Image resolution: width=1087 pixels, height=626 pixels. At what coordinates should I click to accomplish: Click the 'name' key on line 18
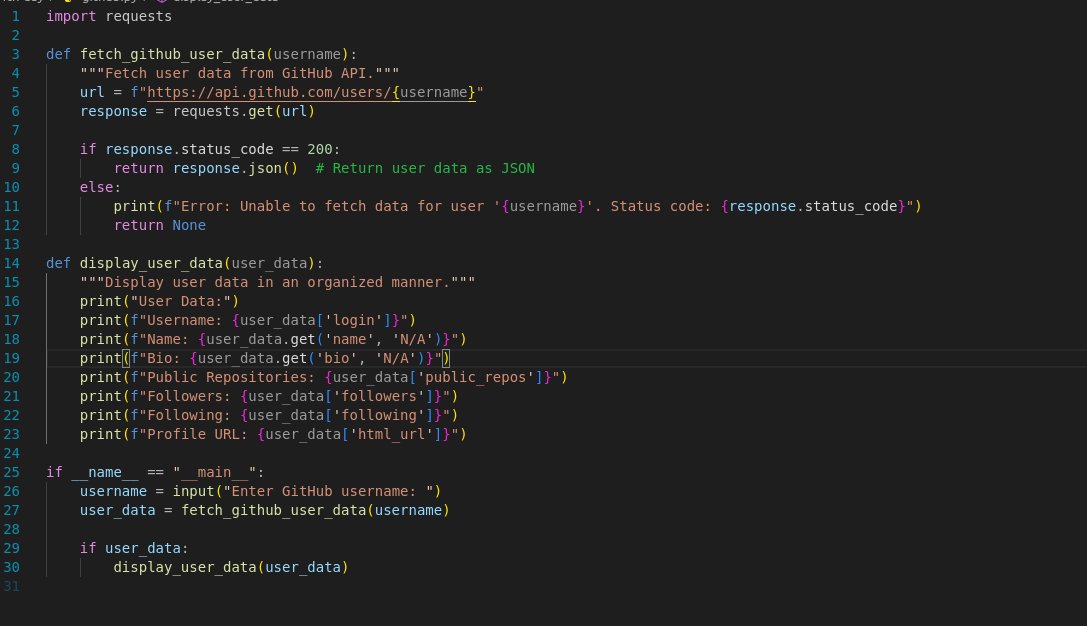click(x=349, y=339)
